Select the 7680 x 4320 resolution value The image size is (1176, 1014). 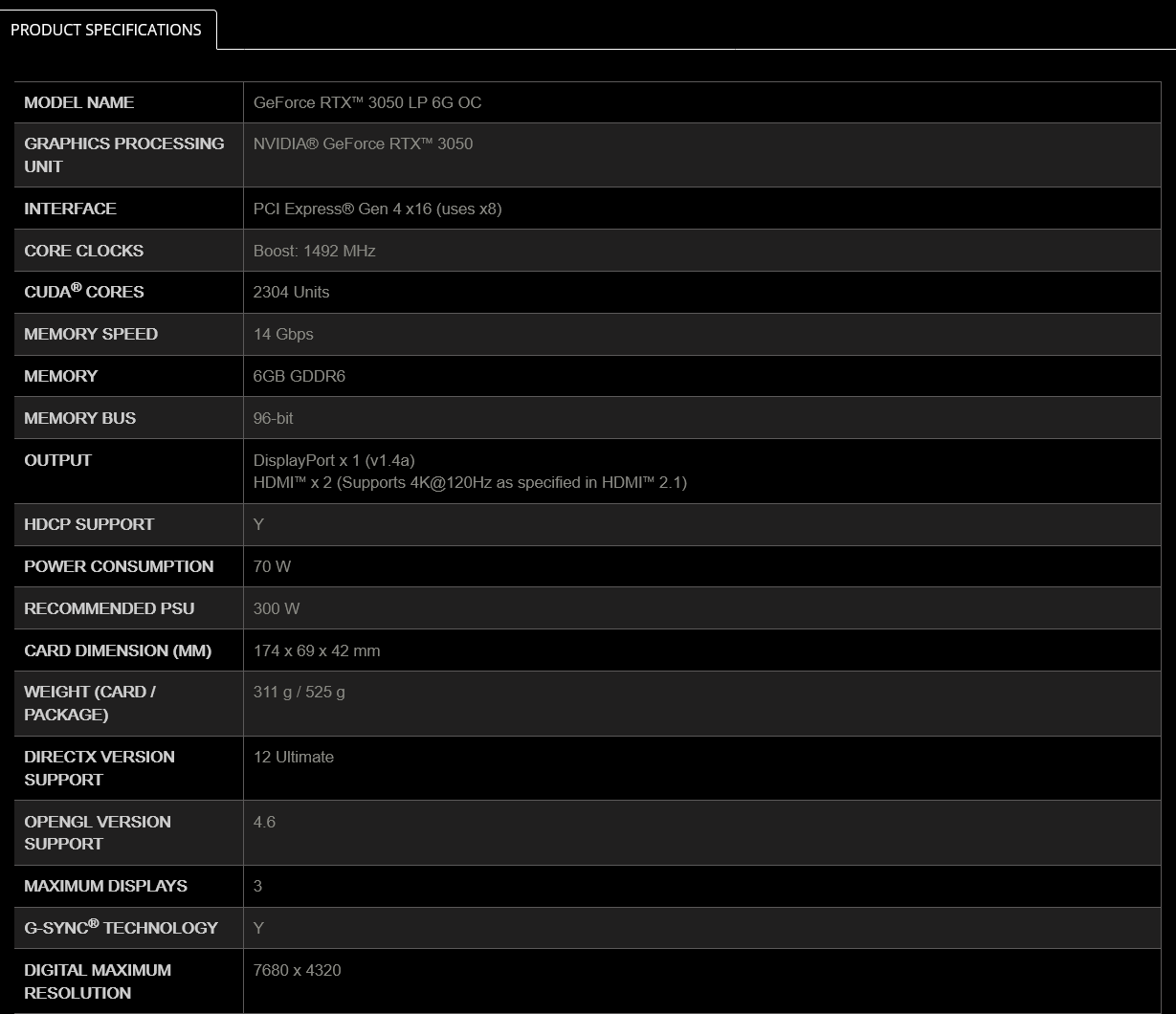tap(297, 970)
